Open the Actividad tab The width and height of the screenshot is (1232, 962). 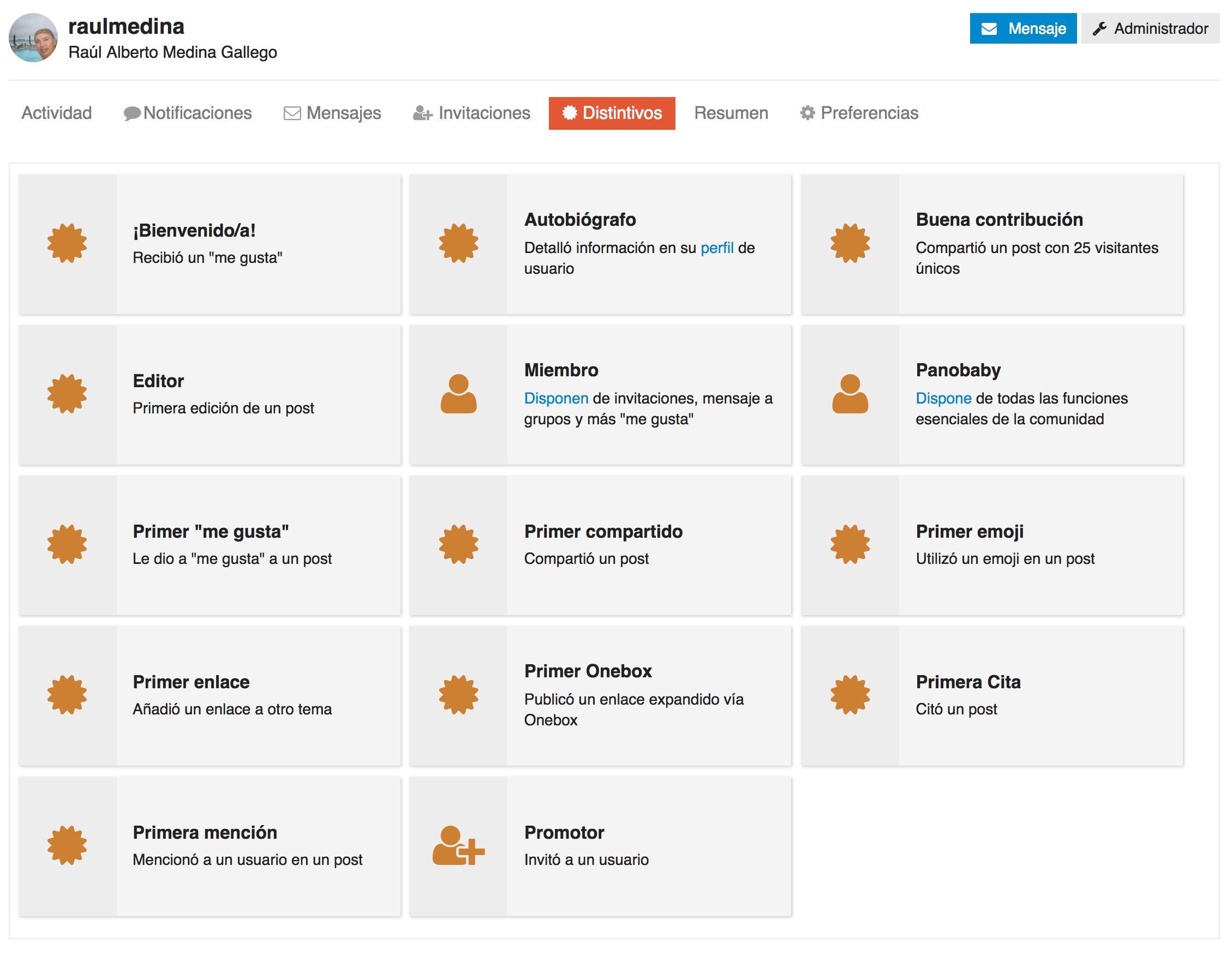click(x=56, y=113)
